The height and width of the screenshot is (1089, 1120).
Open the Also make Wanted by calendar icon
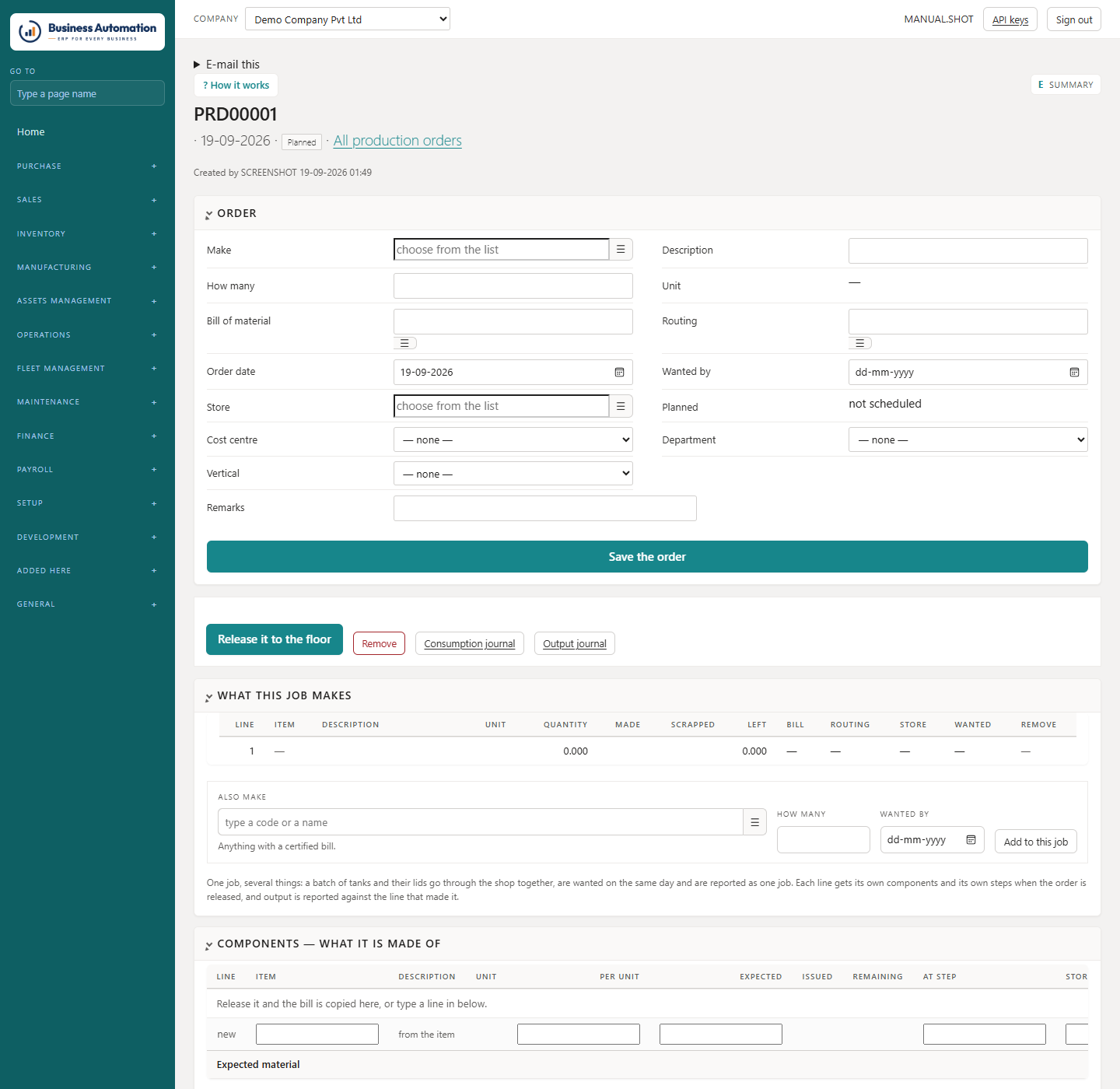[x=971, y=840]
